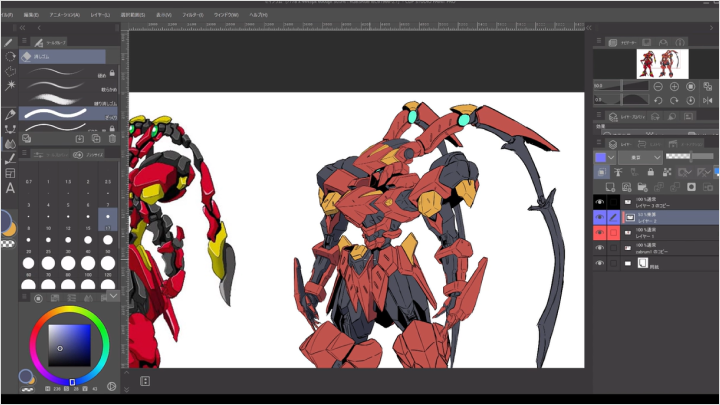Image resolution: width=720 pixels, height=405 pixels.
Task: Click transparent color checker swatch
Action: pos(8,244)
